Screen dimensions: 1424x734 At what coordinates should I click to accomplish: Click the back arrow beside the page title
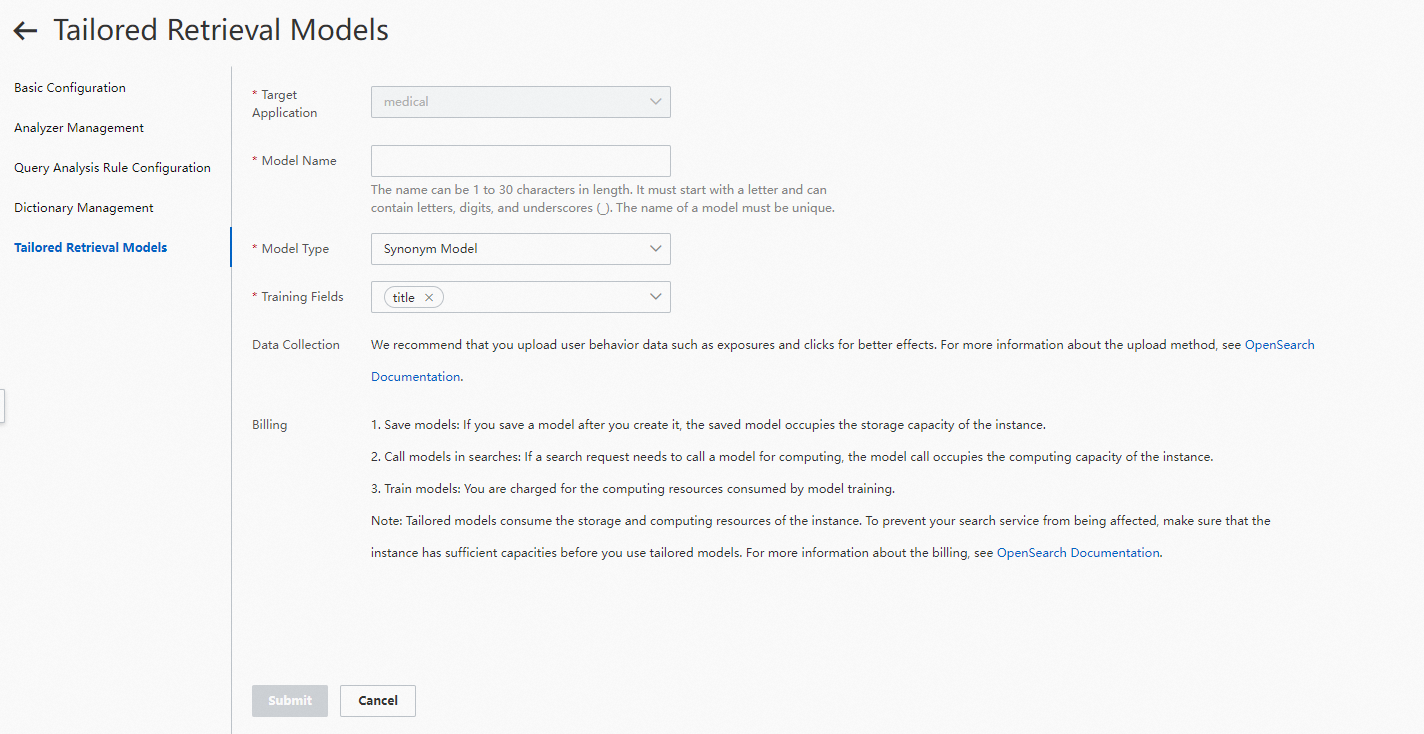click(25, 31)
